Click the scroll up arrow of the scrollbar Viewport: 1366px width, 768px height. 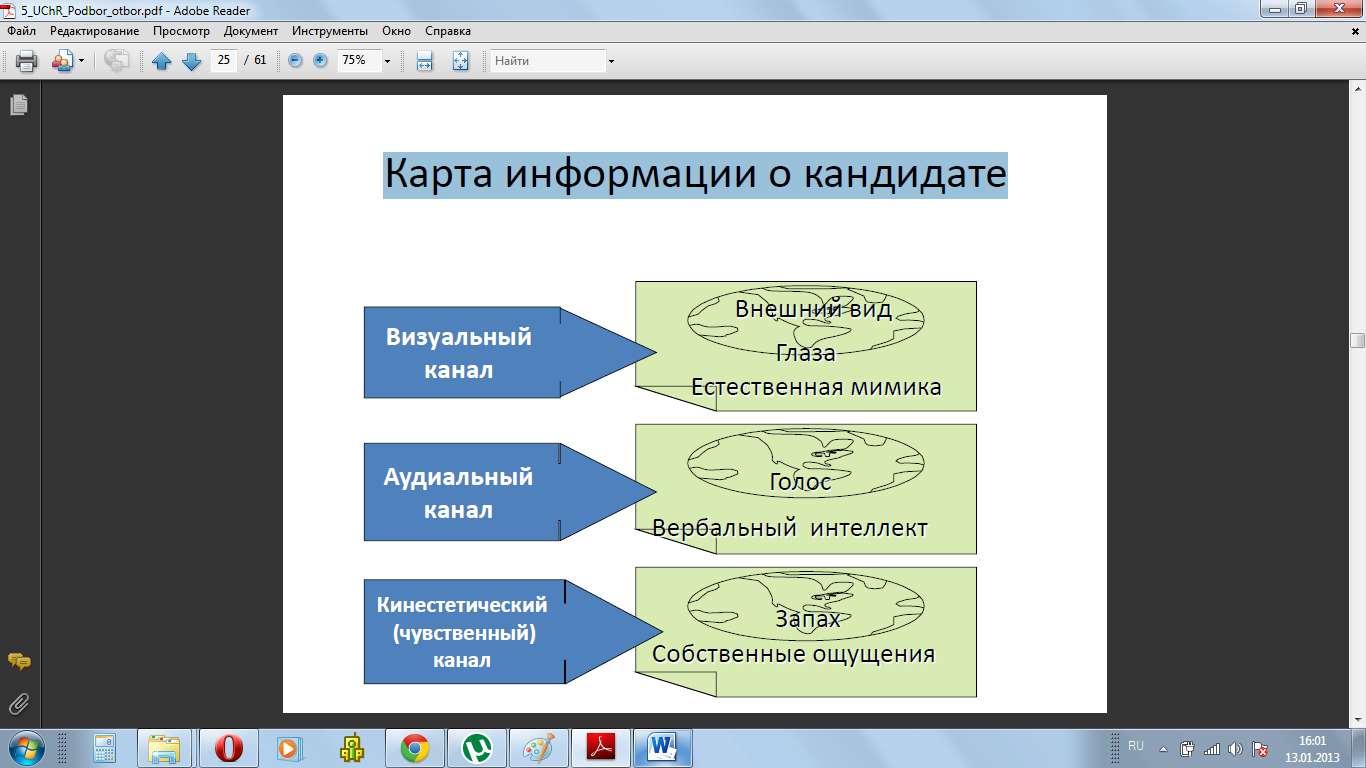coord(1357,89)
